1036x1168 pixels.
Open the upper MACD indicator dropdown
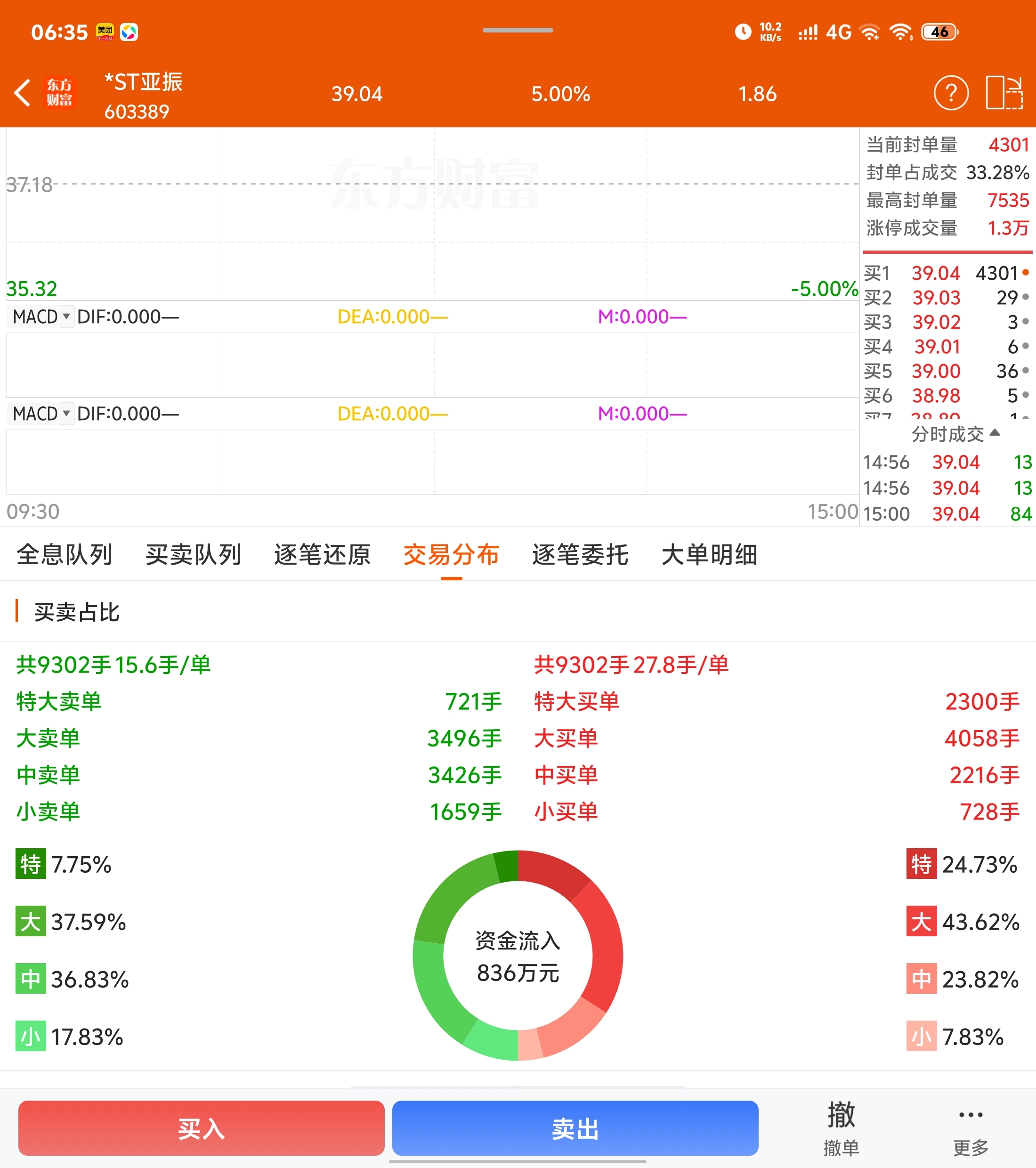41,316
